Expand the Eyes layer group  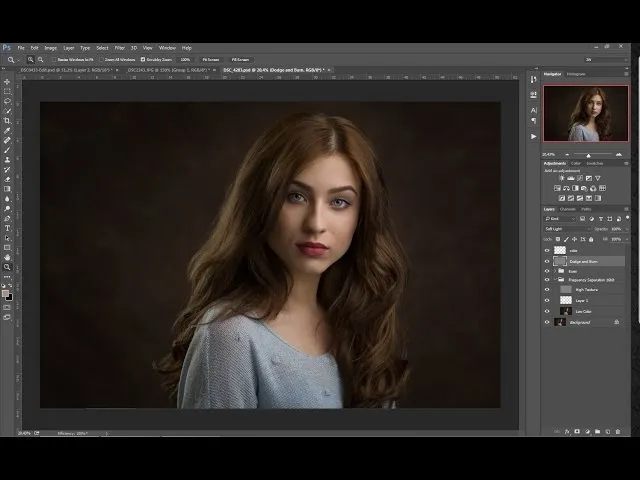pos(555,271)
